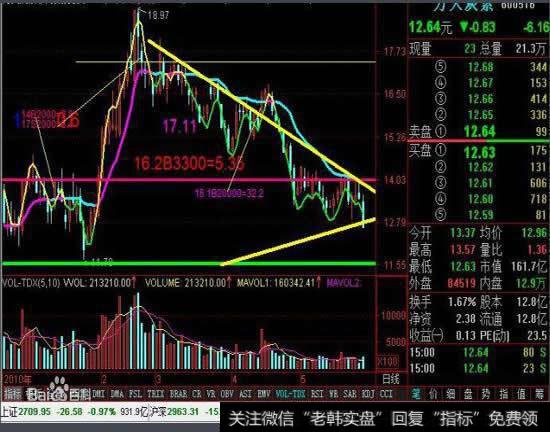The width and height of the screenshot is (550, 432).
Task: Click the red 16.2B3300=5.35 annotation
Action: 189,163
